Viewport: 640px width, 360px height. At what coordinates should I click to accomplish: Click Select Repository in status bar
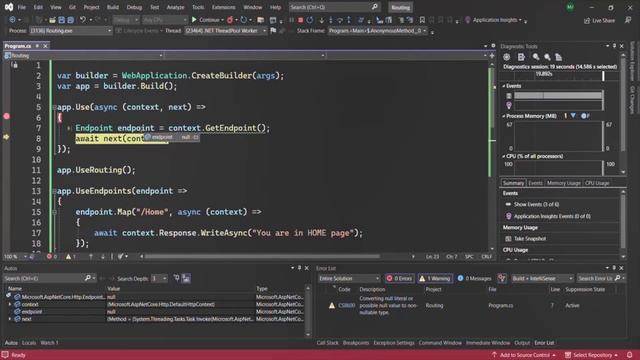tap(591, 355)
